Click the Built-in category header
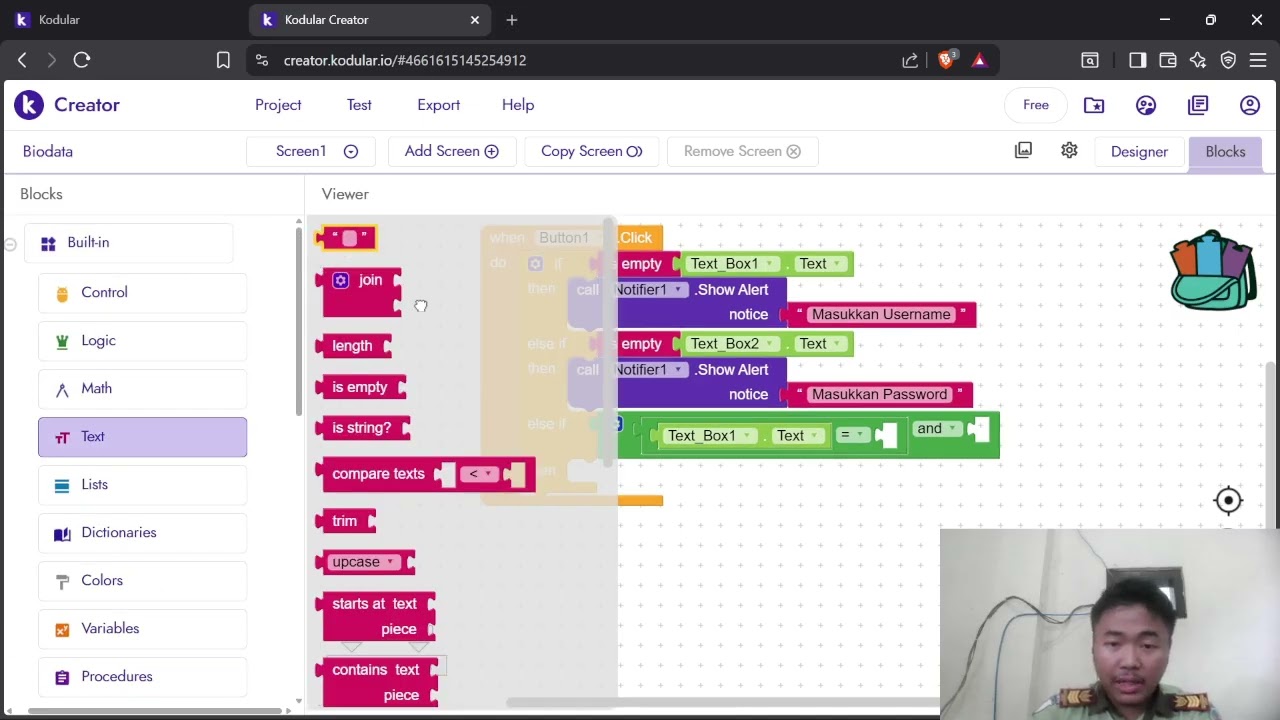This screenshot has width=1280, height=720. point(128,243)
